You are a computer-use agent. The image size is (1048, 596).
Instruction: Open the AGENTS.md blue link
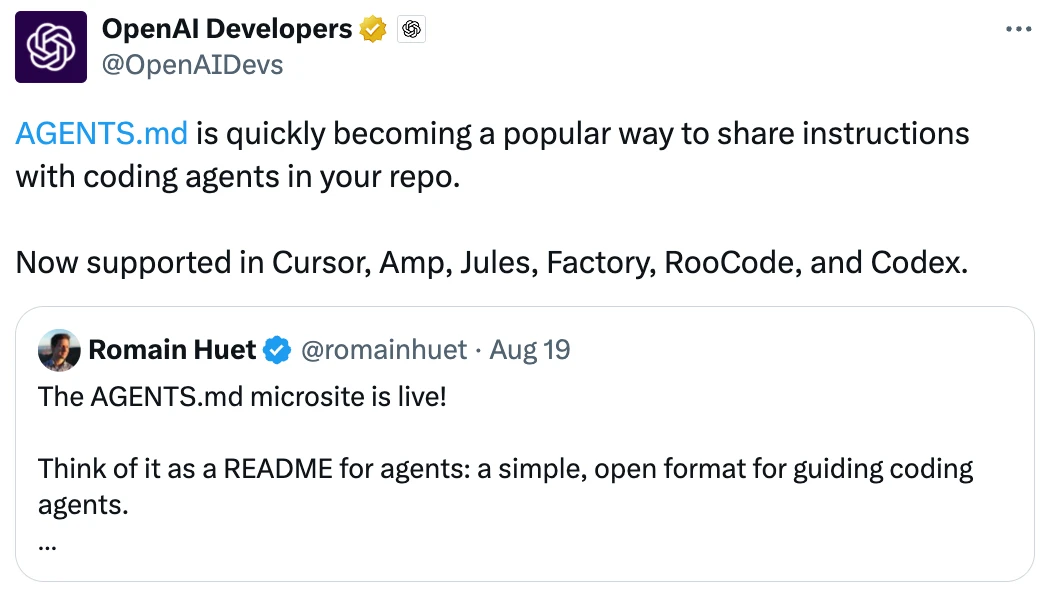coord(102,133)
